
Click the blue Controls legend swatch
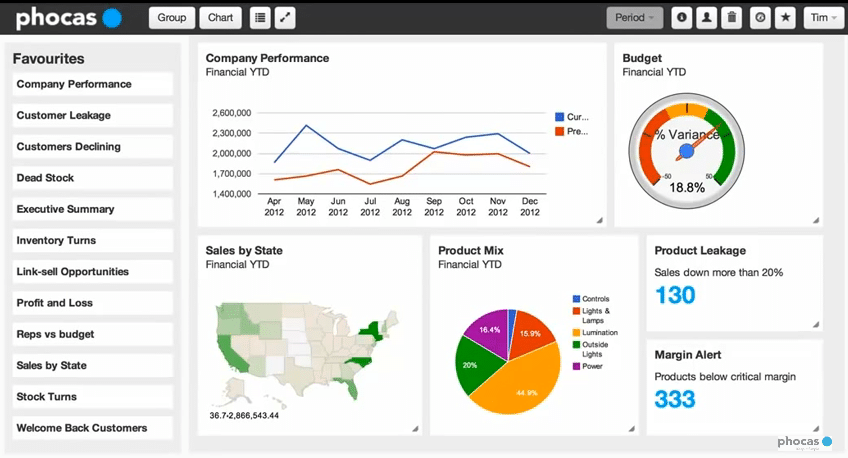tap(576, 299)
